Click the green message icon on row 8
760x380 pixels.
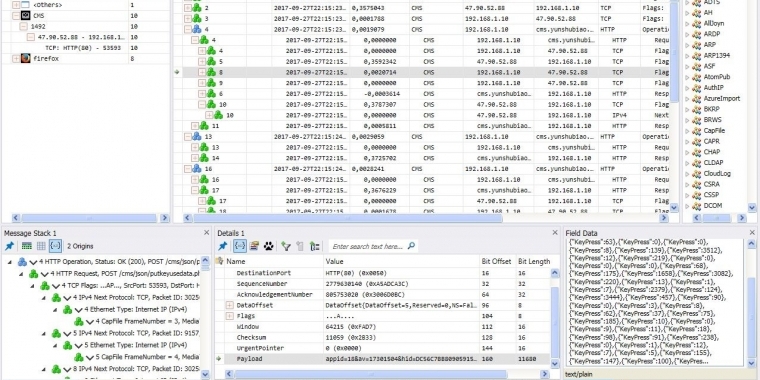[211, 72]
